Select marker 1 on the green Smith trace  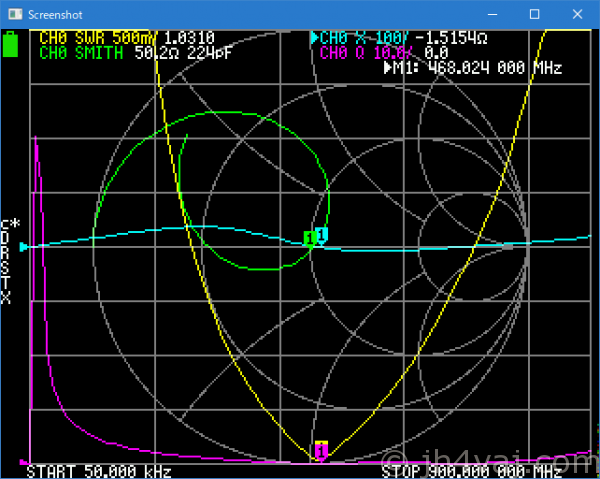[310, 239]
